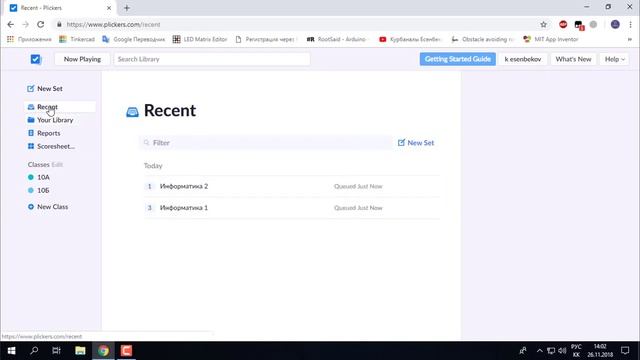Click the number badge of Информатика 2
Screen dimensions: 640x360
point(149,186)
